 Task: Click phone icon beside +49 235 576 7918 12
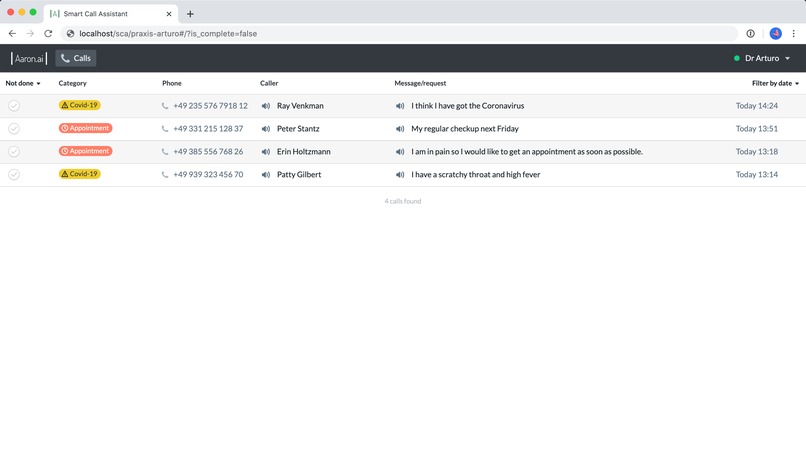(165, 106)
